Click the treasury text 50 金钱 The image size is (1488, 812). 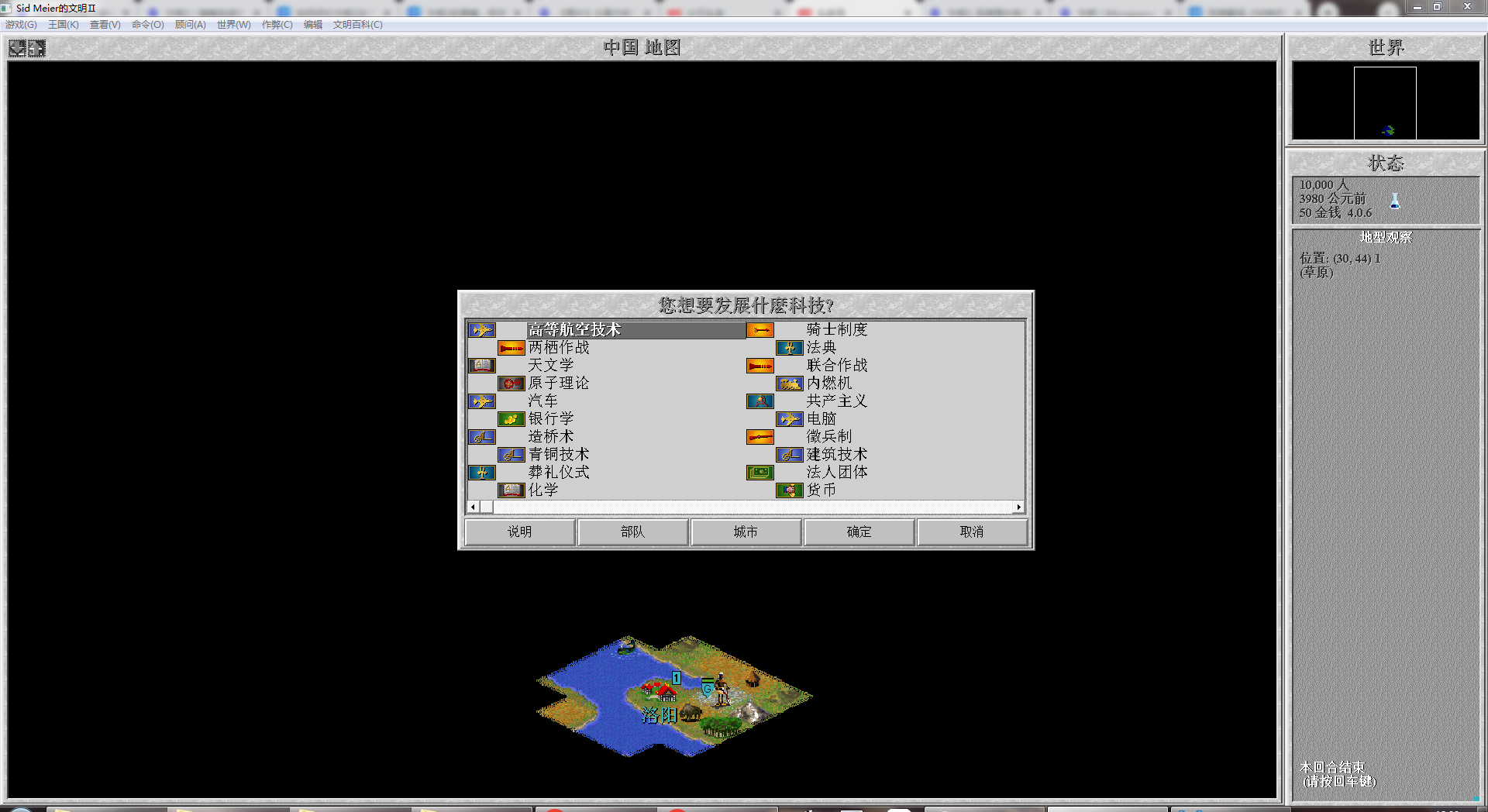point(1320,213)
